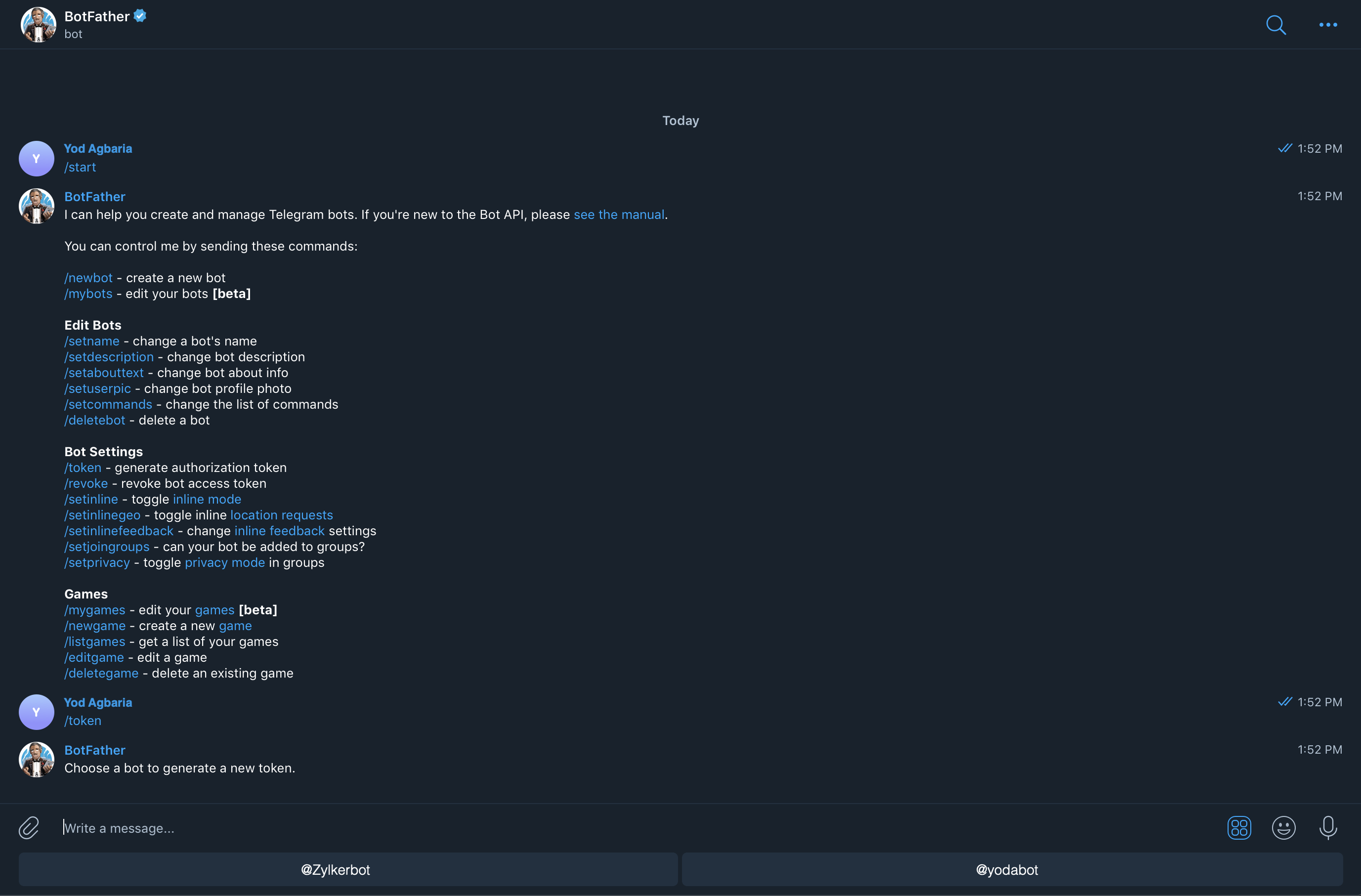The height and width of the screenshot is (896, 1361).
Task: Click the /setname command link
Action: pyautogui.click(x=92, y=341)
